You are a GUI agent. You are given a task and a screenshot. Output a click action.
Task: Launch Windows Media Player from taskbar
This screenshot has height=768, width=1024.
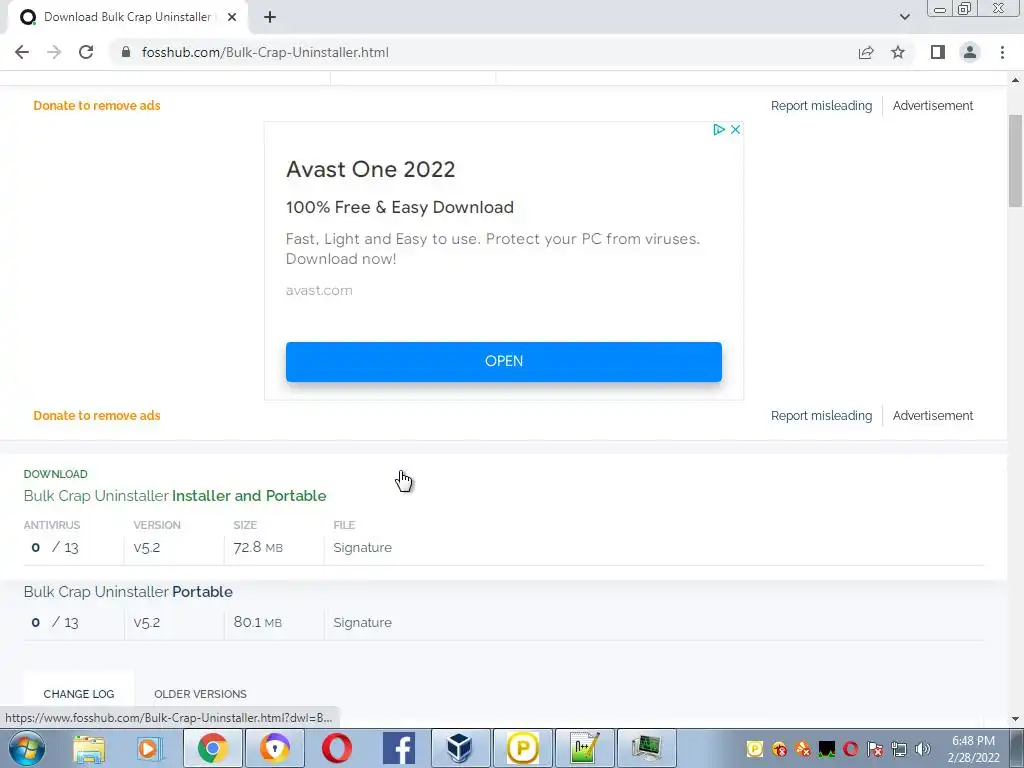pyautogui.click(x=149, y=748)
